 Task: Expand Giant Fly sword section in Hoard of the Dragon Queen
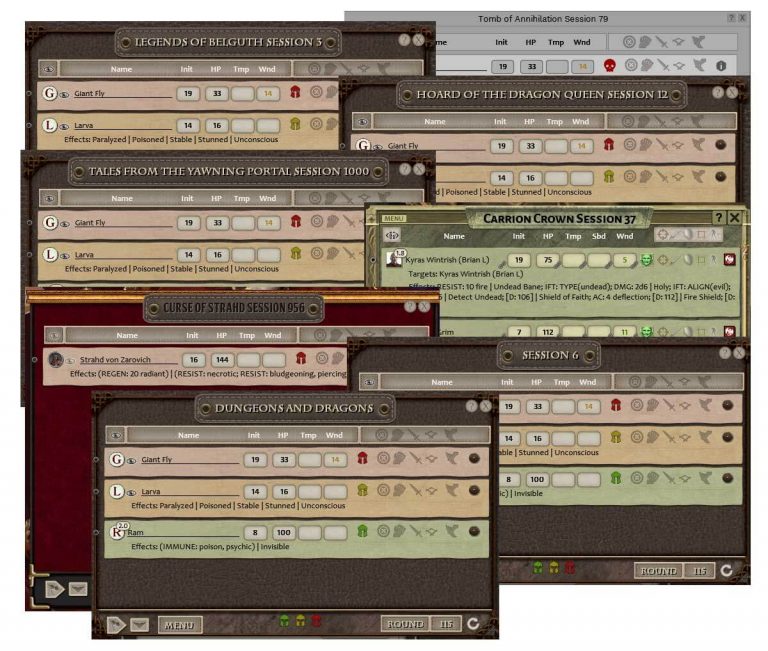coord(662,145)
